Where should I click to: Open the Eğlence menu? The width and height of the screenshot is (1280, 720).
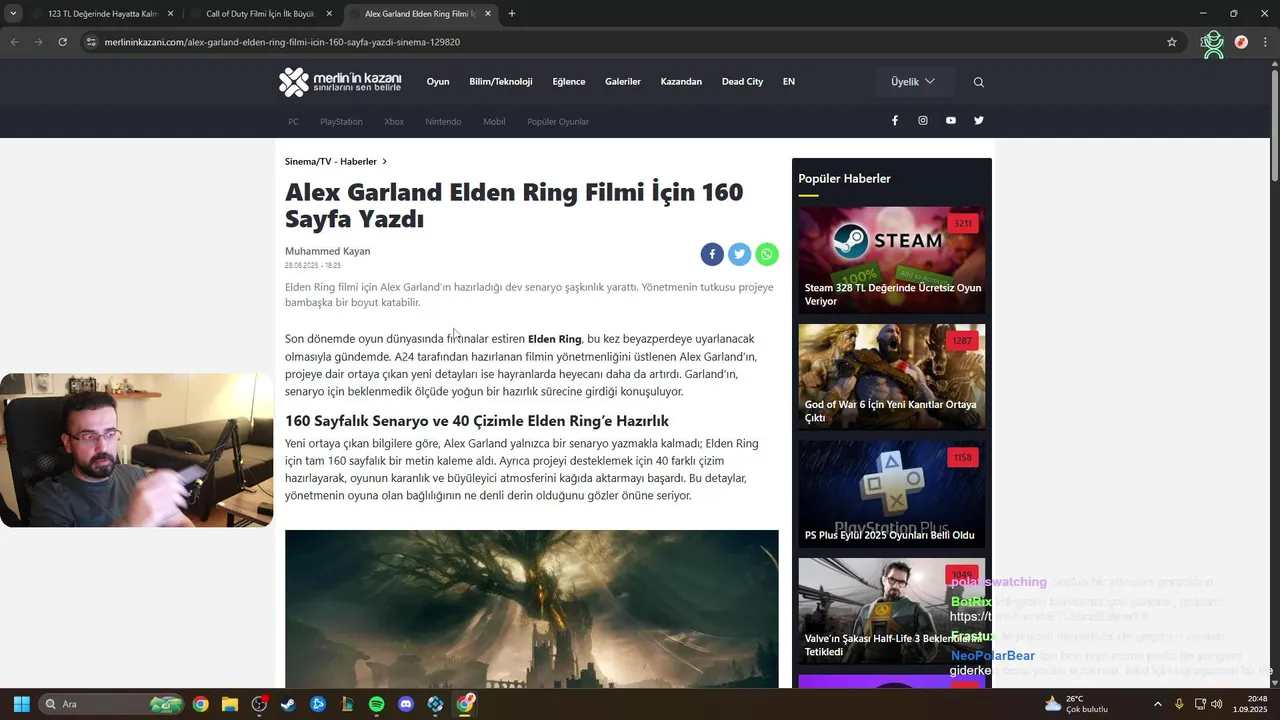(569, 82)
